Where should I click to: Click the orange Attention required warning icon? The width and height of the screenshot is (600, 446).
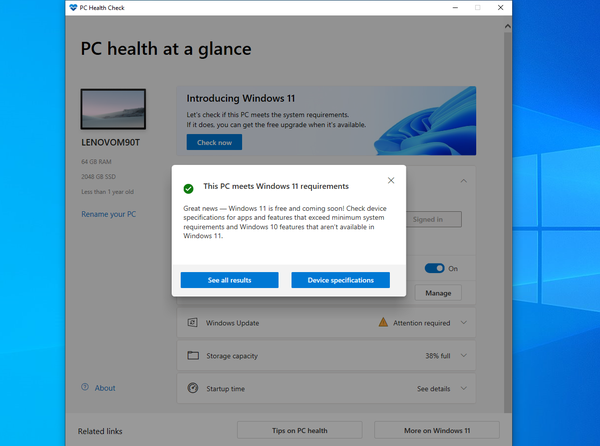(383, 323)
